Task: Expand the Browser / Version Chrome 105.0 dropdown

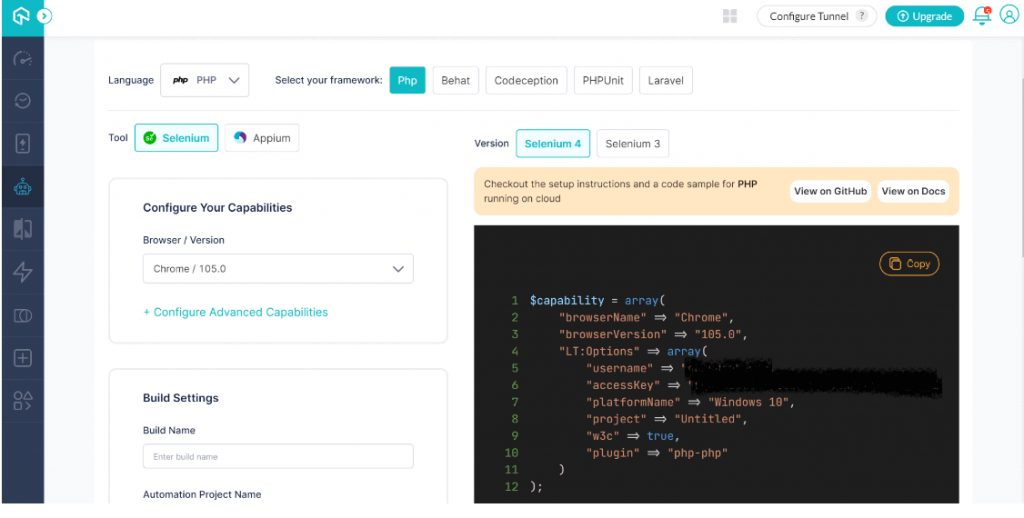Action: click(277, 269)
